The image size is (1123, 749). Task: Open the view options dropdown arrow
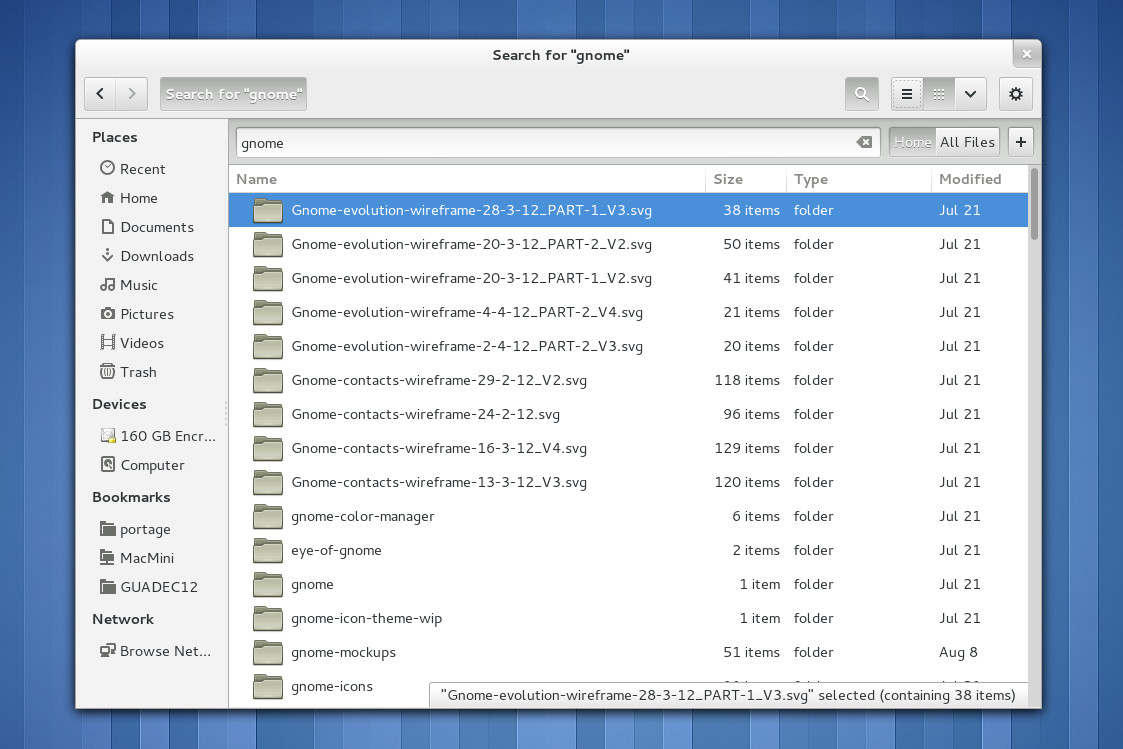pos(970,94)
